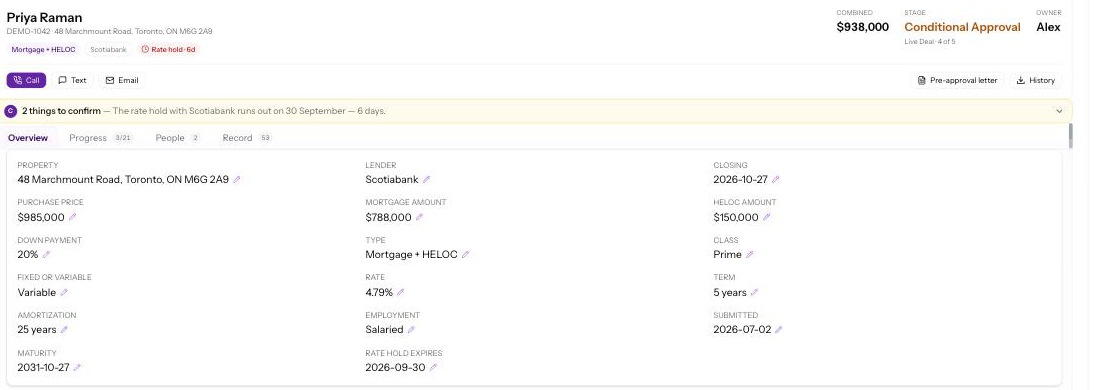Click the Live Deal 4 of 5 text
The height and width of the screenshot is (390, 1094).
[x=930, y=42]
